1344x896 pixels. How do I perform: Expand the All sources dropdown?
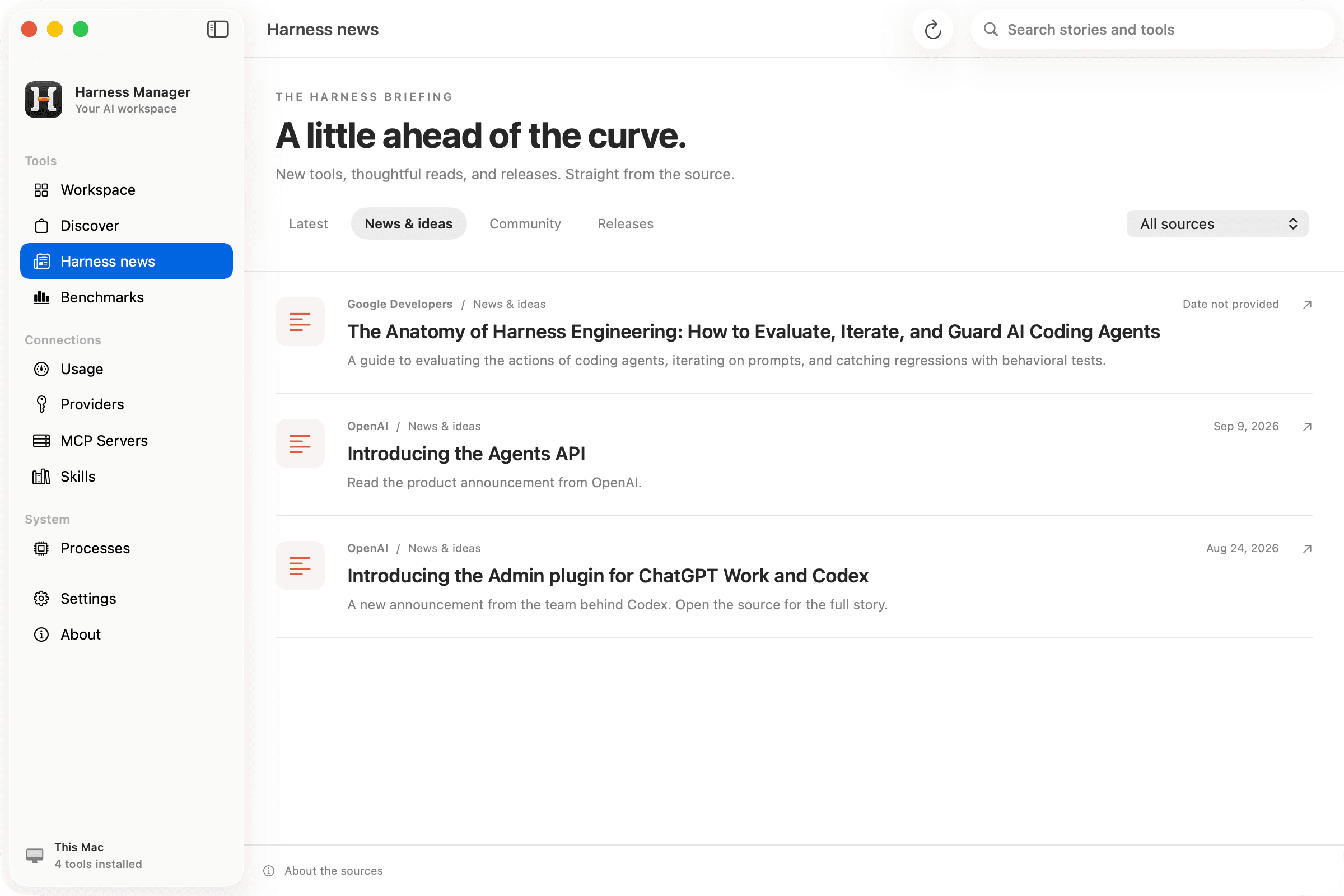tap(1217, 224)
